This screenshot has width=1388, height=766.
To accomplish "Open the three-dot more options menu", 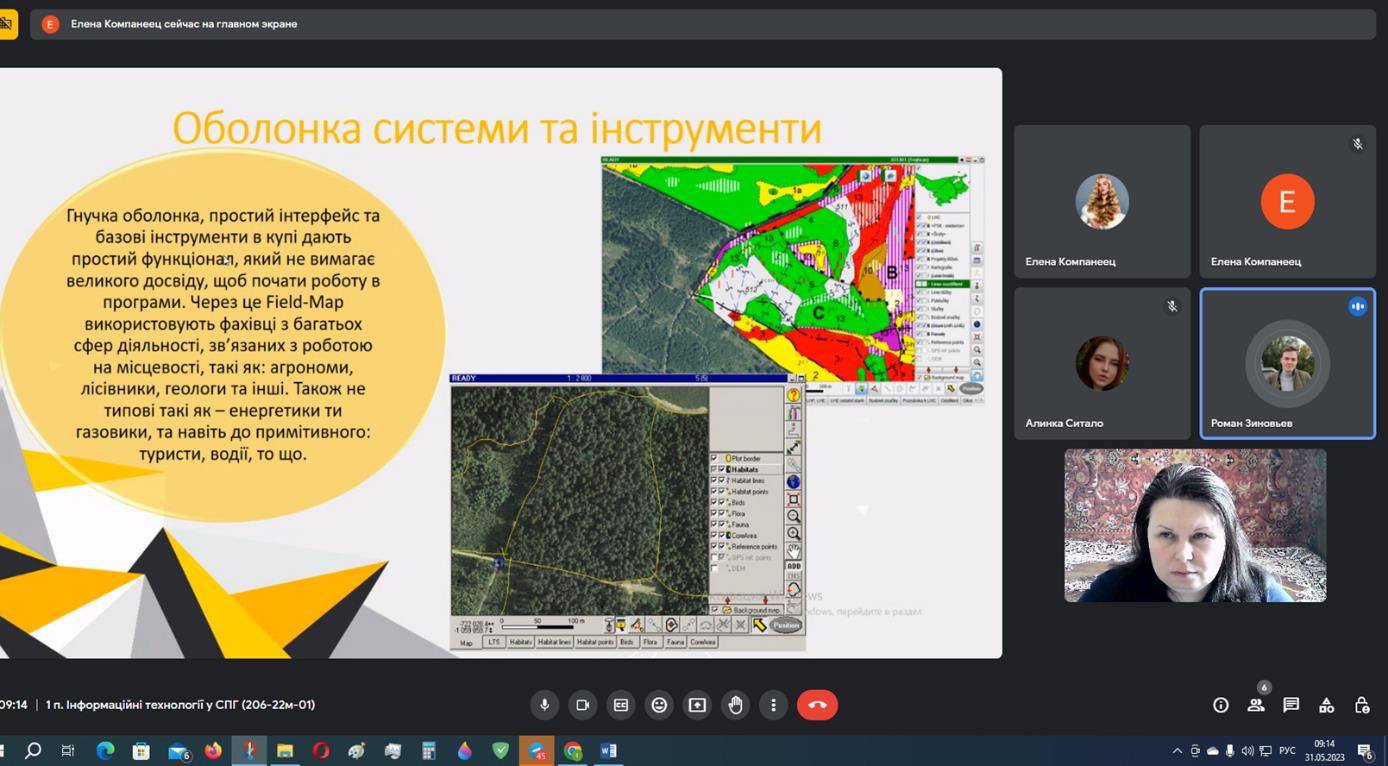I will click(x=773, y=705).
